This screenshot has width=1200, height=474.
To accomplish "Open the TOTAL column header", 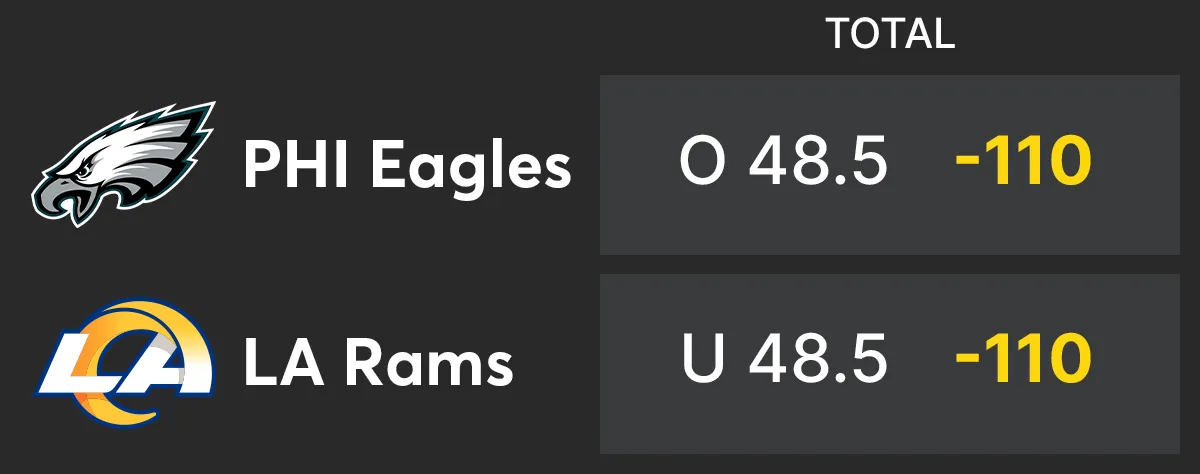I will (890, 35).
